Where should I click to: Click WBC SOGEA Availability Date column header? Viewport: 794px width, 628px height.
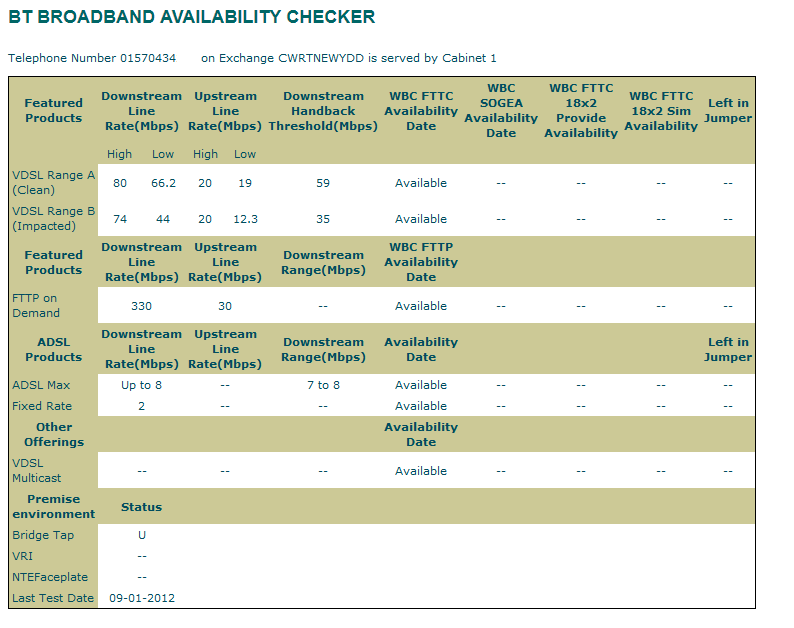(x=501, y=110)
